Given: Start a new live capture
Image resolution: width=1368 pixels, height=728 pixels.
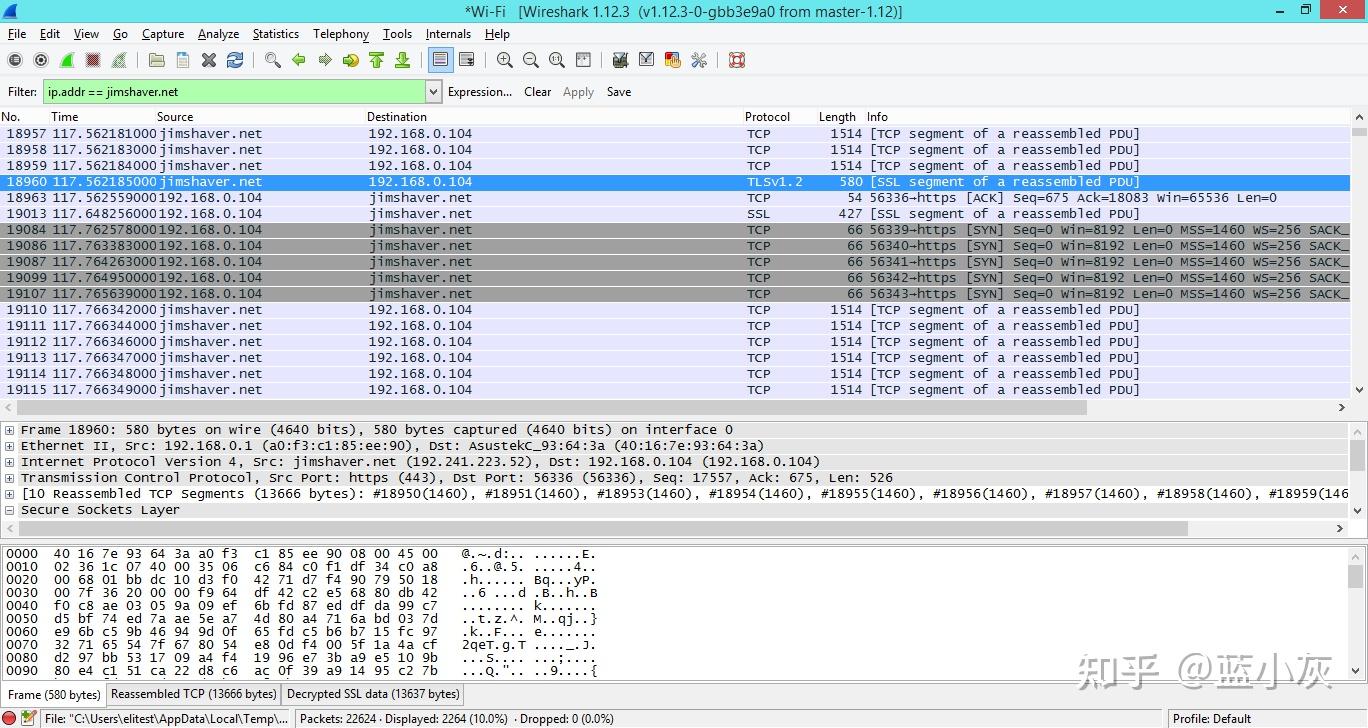Looking at the screenshot, I should 67,60.
